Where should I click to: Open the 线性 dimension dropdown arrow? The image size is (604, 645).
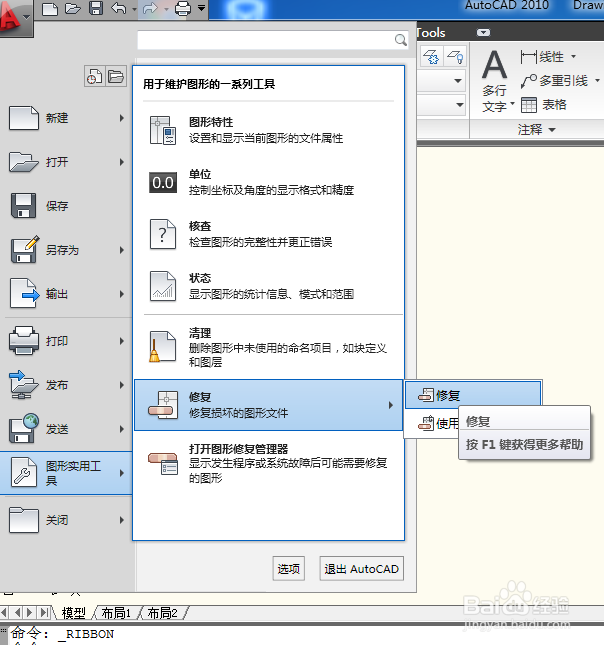[x=574, y=57]
